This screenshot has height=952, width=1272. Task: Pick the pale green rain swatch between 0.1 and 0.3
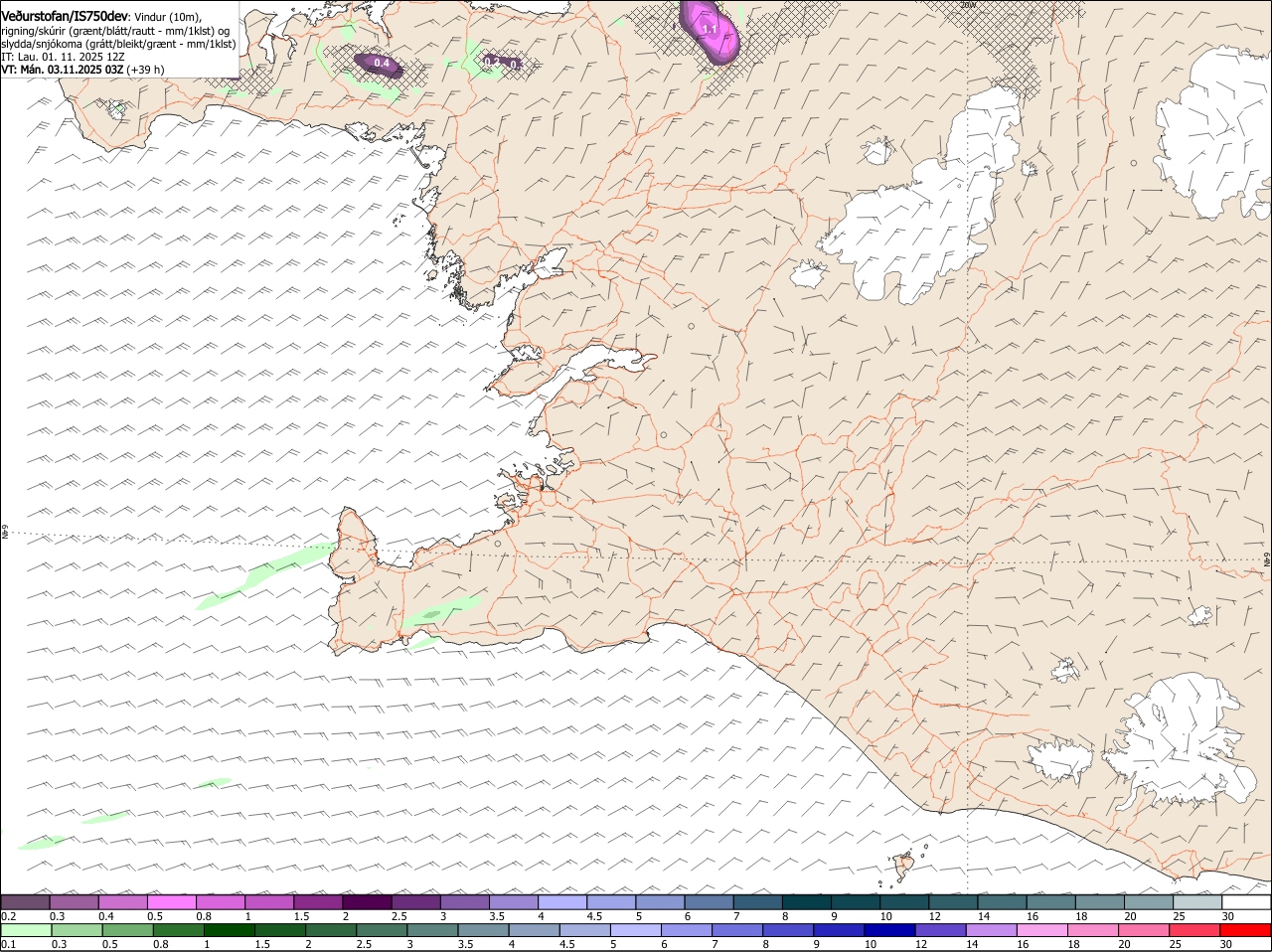(x=26, y=930)
